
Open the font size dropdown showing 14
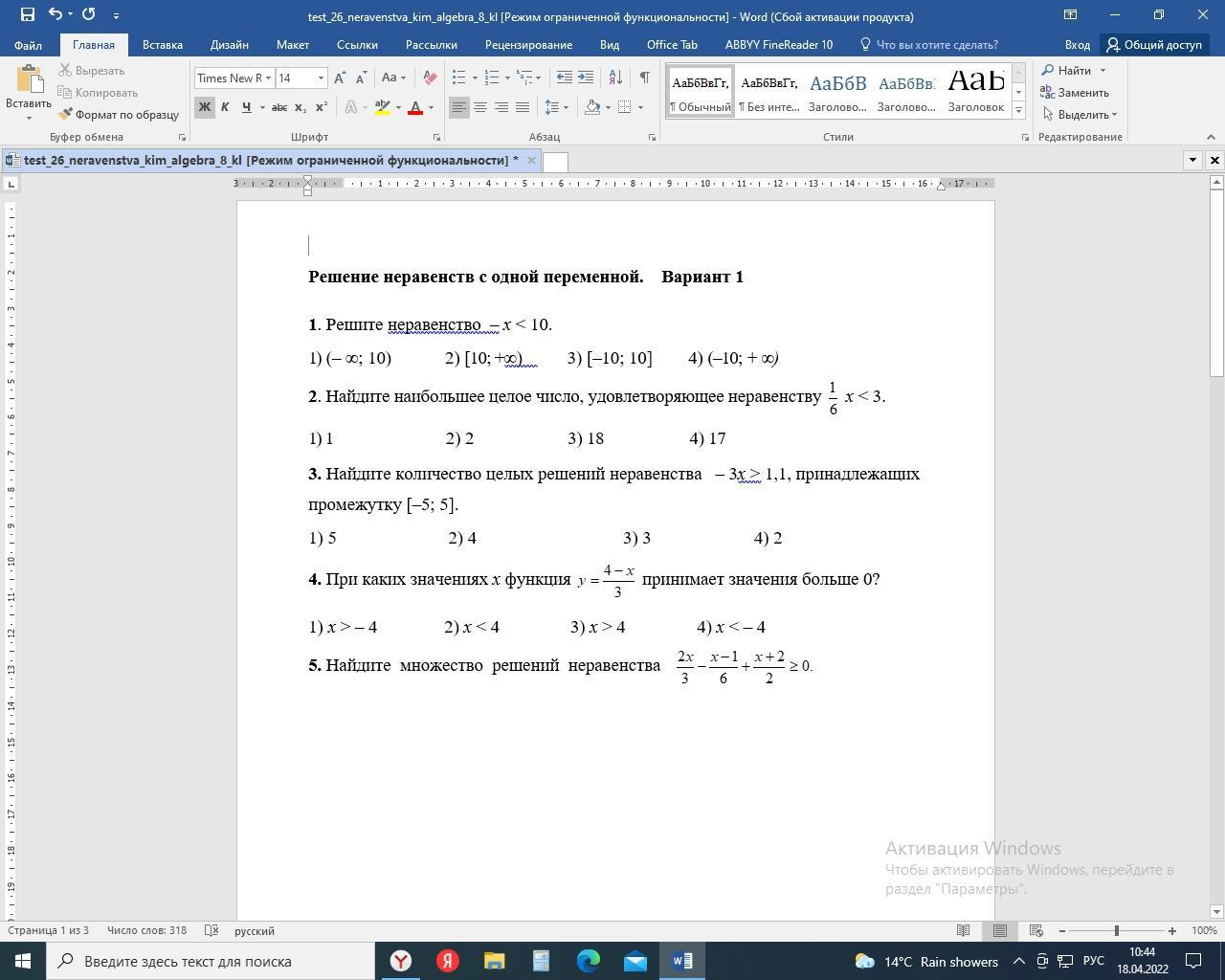[x=321, y=78]
